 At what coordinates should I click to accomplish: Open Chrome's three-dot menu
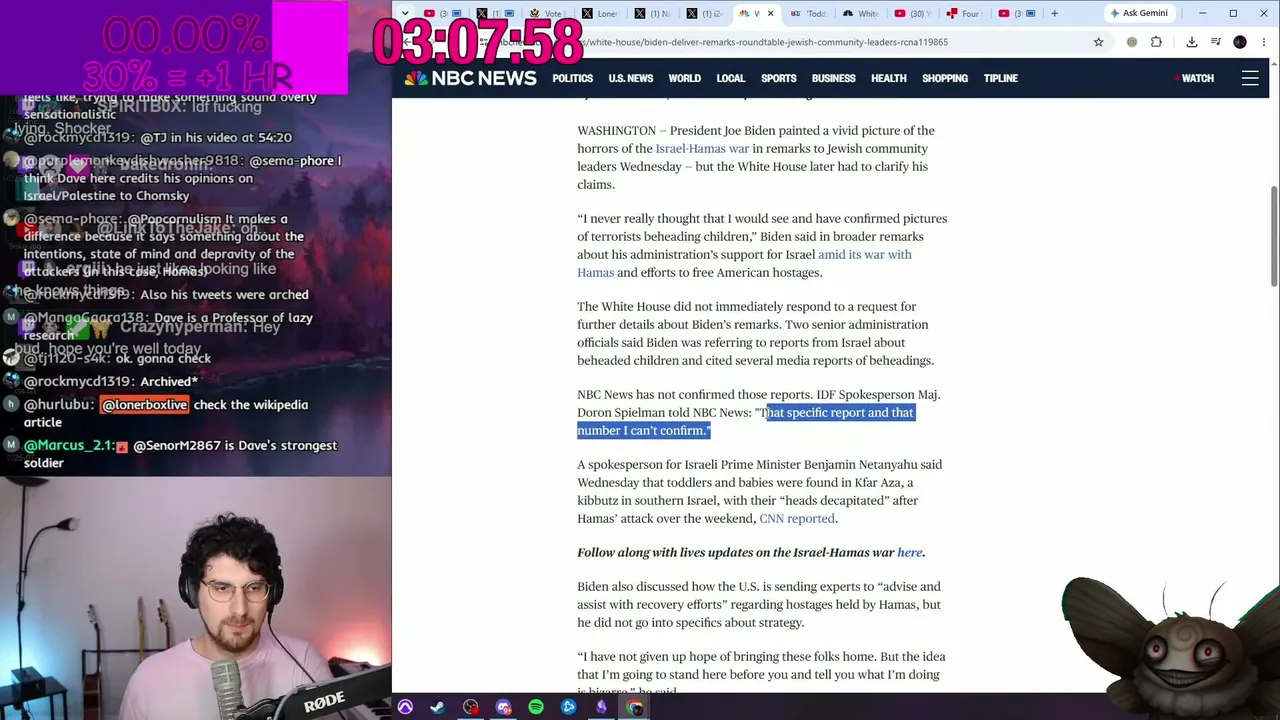(x=1262, y=42)
